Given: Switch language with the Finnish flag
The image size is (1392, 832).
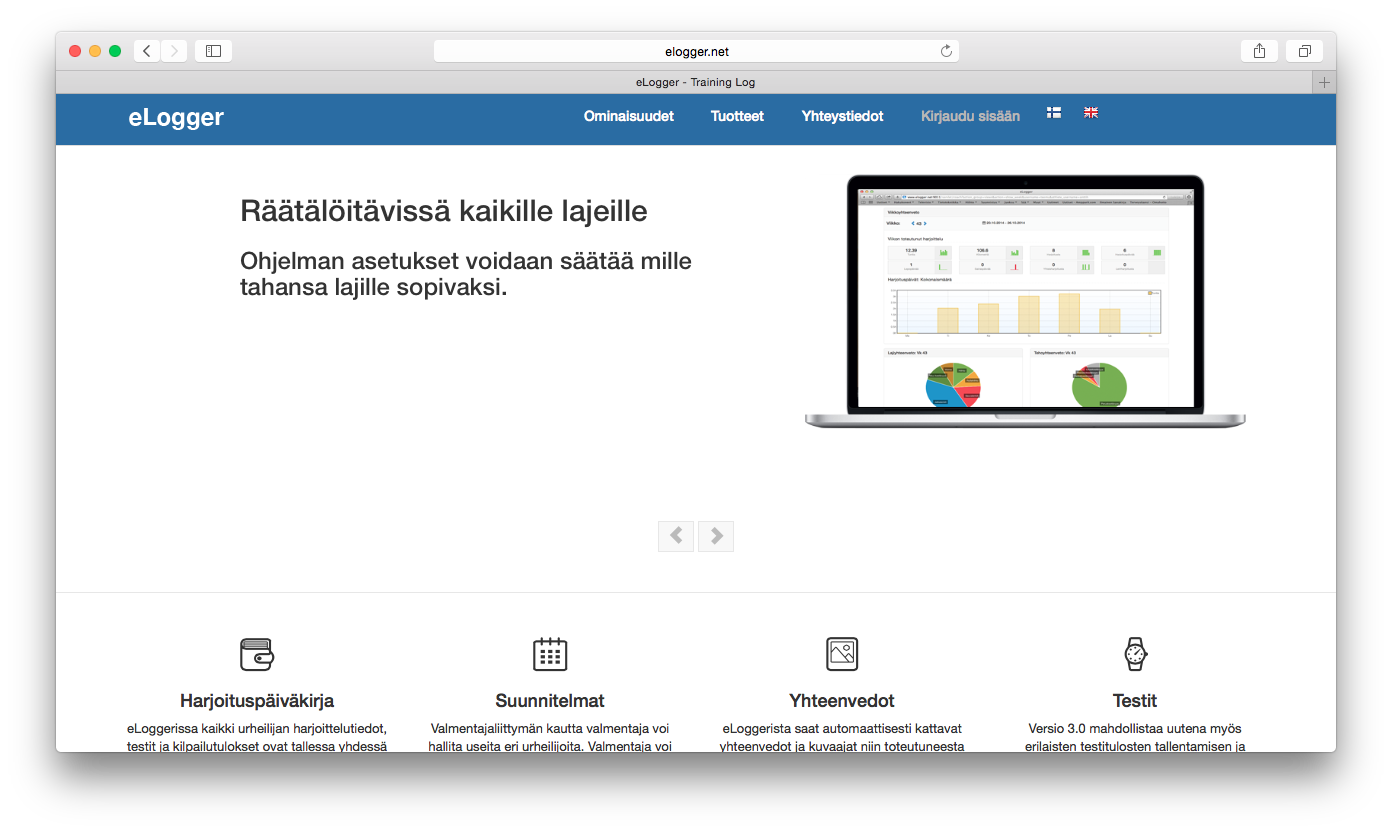Looking at the screenshot, I should (1054, 113).
